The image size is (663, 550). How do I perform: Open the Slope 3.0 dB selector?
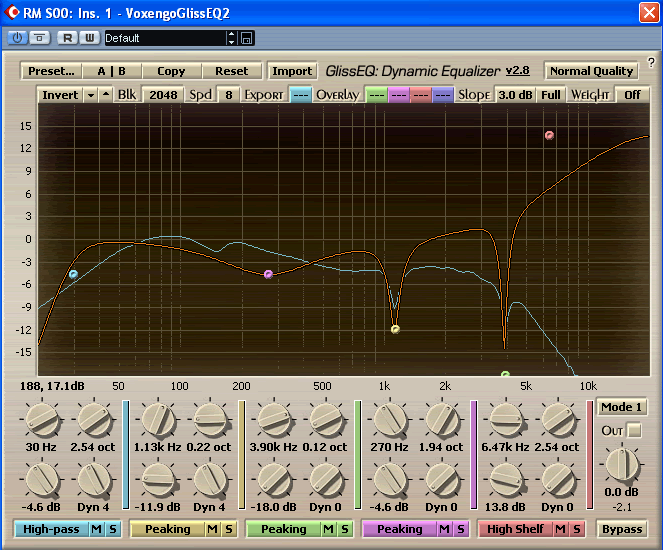point(515,95)
